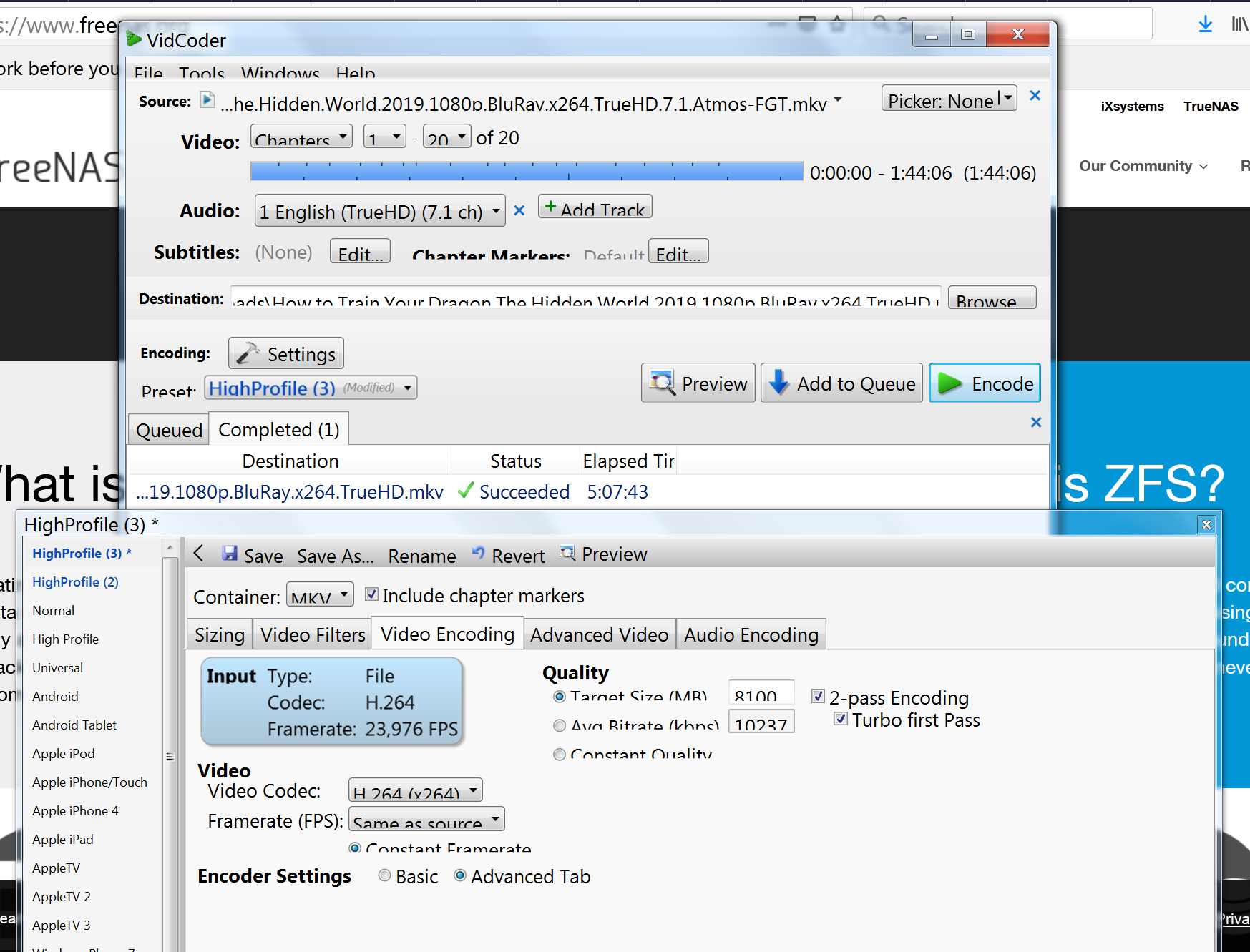Click the Target Size value field 8100
The height and width of the screenshot is (952, 1250).
[761, 692]
